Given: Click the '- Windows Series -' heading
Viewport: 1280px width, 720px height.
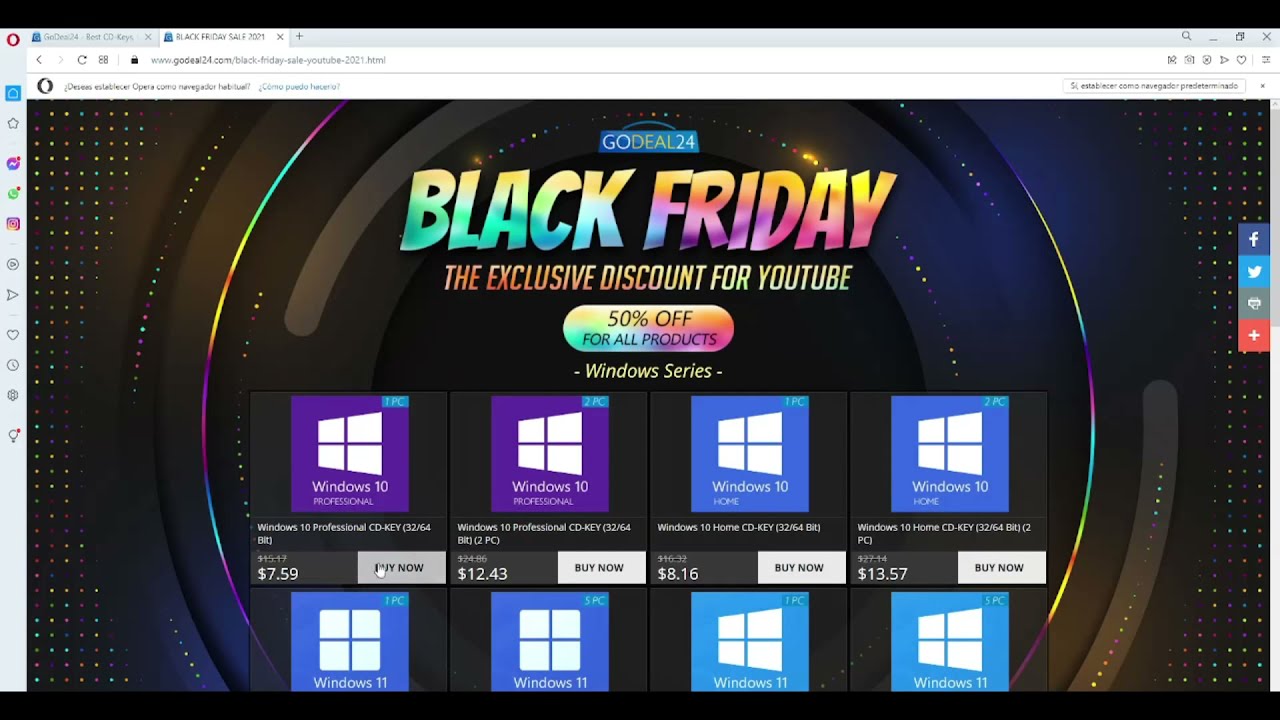Looking at the screenshot, I should click(x=648, y=371).
